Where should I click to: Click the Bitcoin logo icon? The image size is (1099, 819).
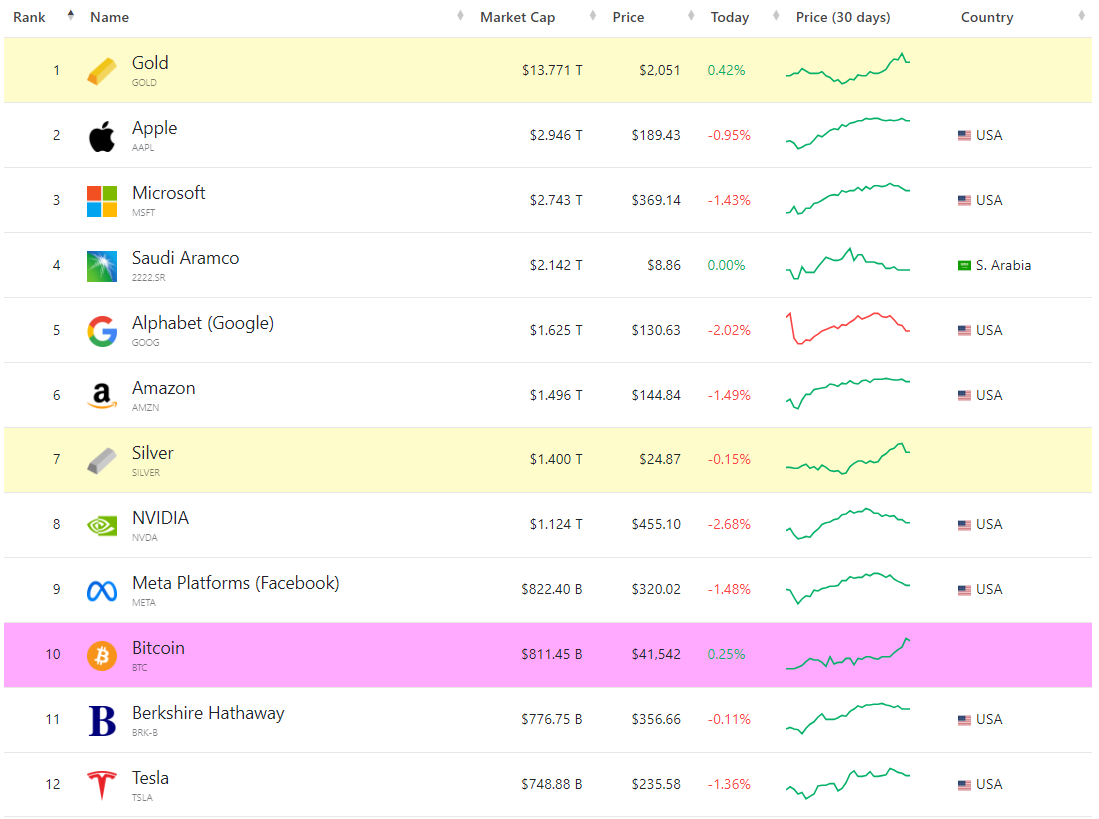[x=102, y=655]
